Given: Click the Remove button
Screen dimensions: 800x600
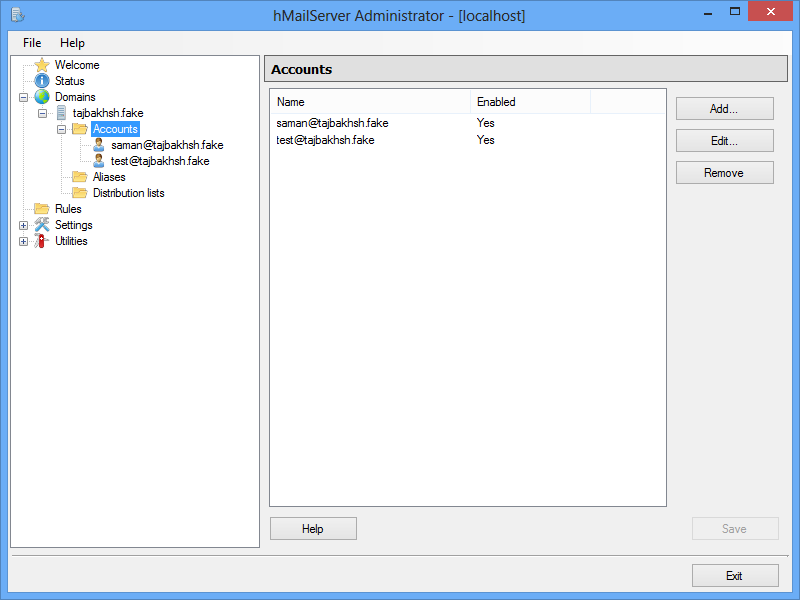Looking at the screenshot, I should (724, 173).
